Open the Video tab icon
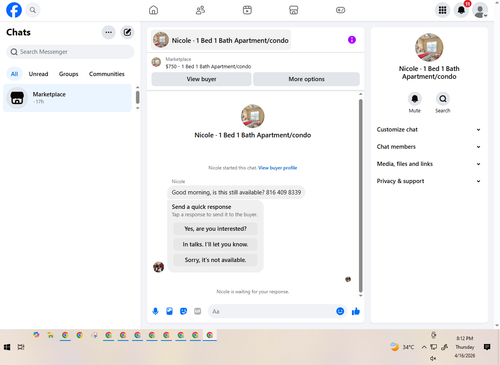500x365 pixels. (247, 10)
